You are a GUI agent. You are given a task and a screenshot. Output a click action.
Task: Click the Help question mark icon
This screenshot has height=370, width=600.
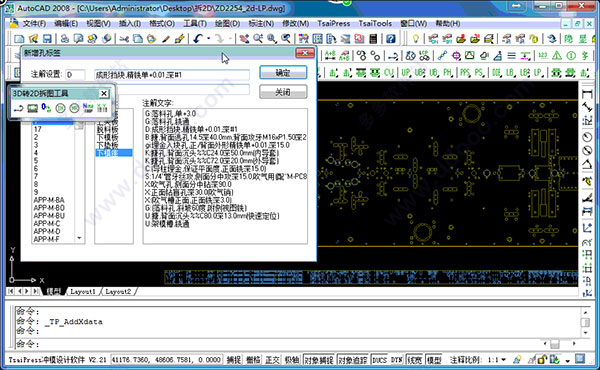tap(391, 39)
